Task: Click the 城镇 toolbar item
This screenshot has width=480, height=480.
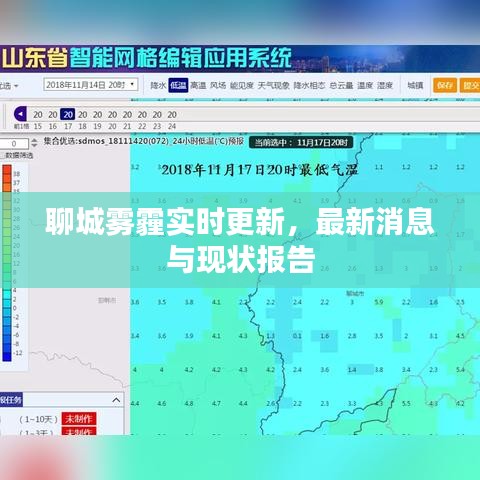Action: [415, 86]
